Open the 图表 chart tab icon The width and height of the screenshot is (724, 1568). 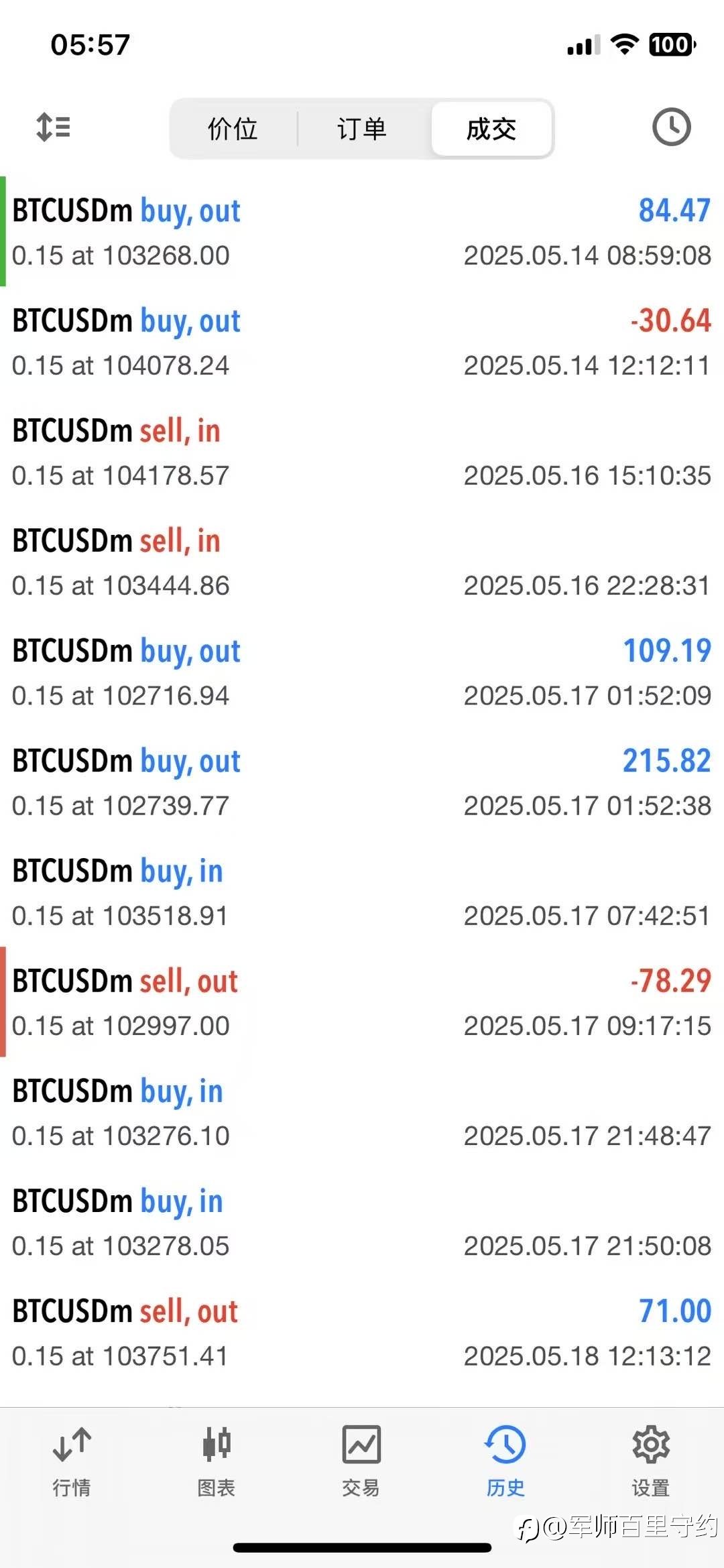coord(217,1445)
